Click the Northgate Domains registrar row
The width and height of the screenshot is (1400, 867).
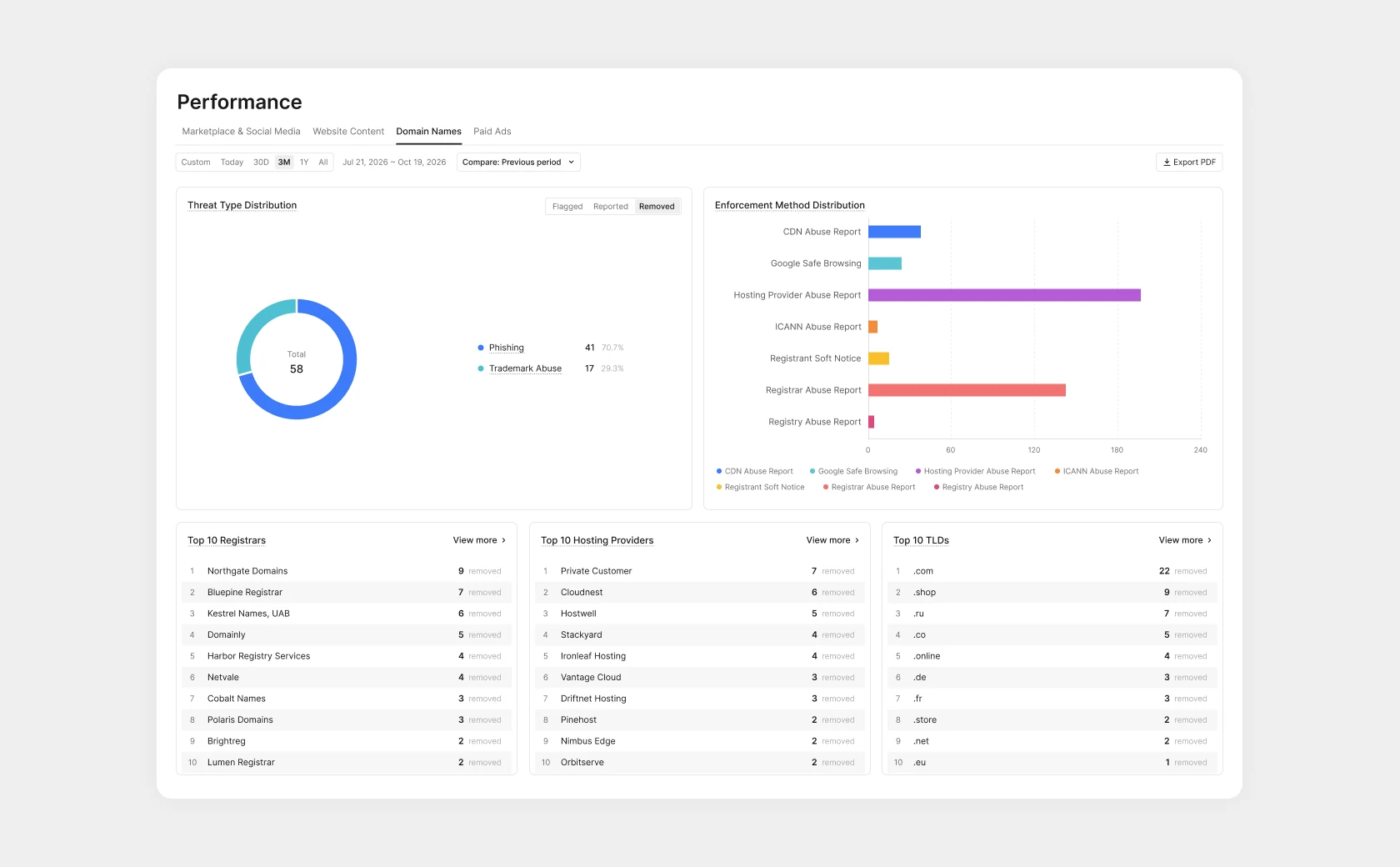coord(346,571)
